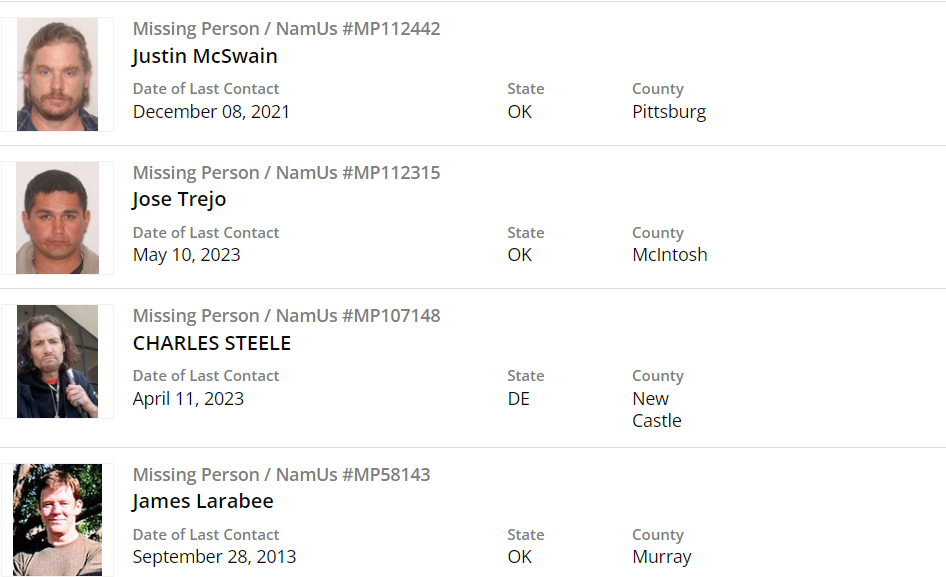The width and height of the screenshot is (946, 577).
Task: Click case heading NamUs #MP112442
Action: pyautogui.click(x=286, y=29)
